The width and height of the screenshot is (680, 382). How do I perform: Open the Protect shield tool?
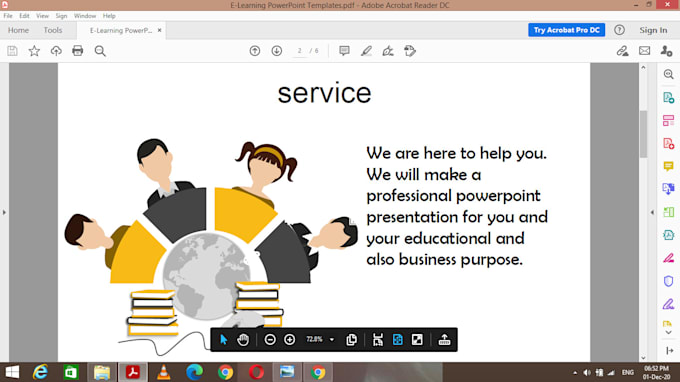[668, 281]
